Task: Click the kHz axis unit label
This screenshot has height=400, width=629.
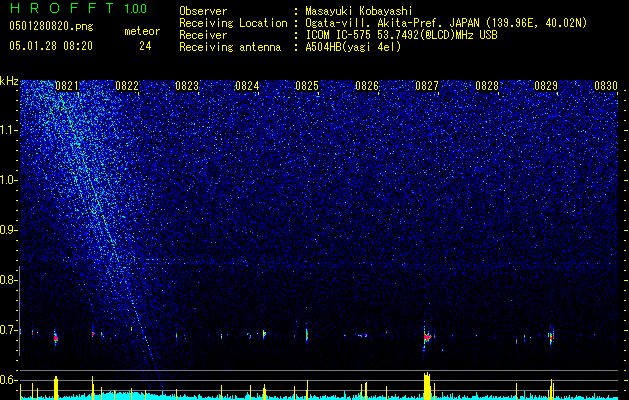Action: click(x=9, y=81)
